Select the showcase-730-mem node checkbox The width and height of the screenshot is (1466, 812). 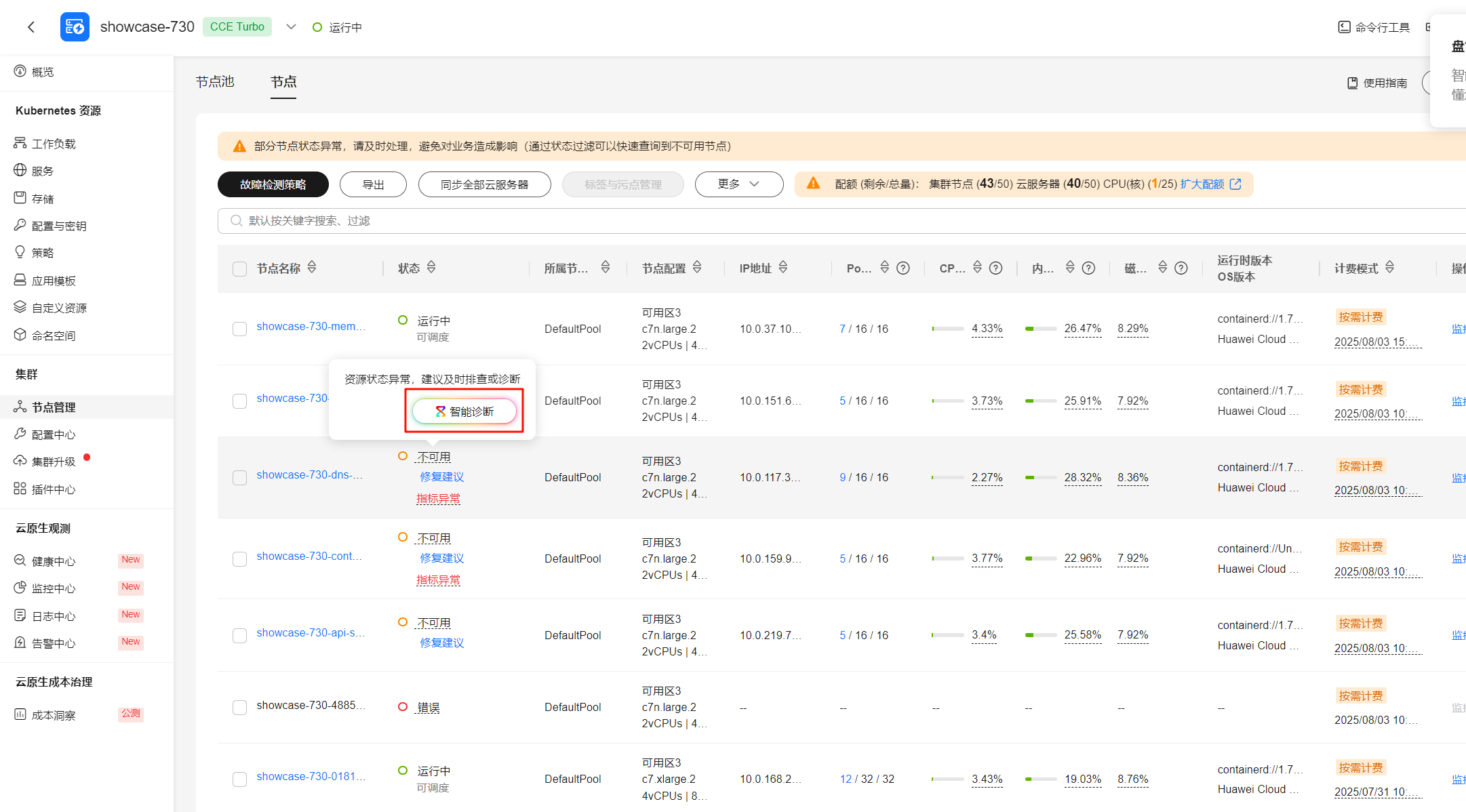(x=239, y=329)
